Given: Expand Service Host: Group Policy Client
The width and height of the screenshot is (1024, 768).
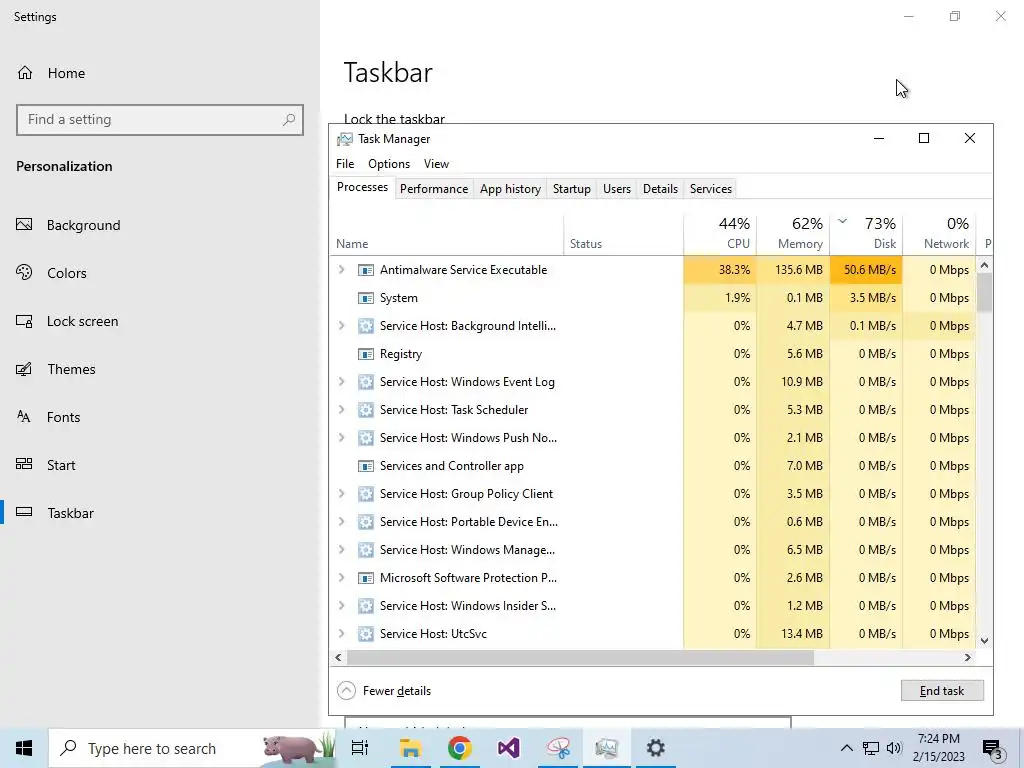Looking at the screenshot, I should pos(342,494).
